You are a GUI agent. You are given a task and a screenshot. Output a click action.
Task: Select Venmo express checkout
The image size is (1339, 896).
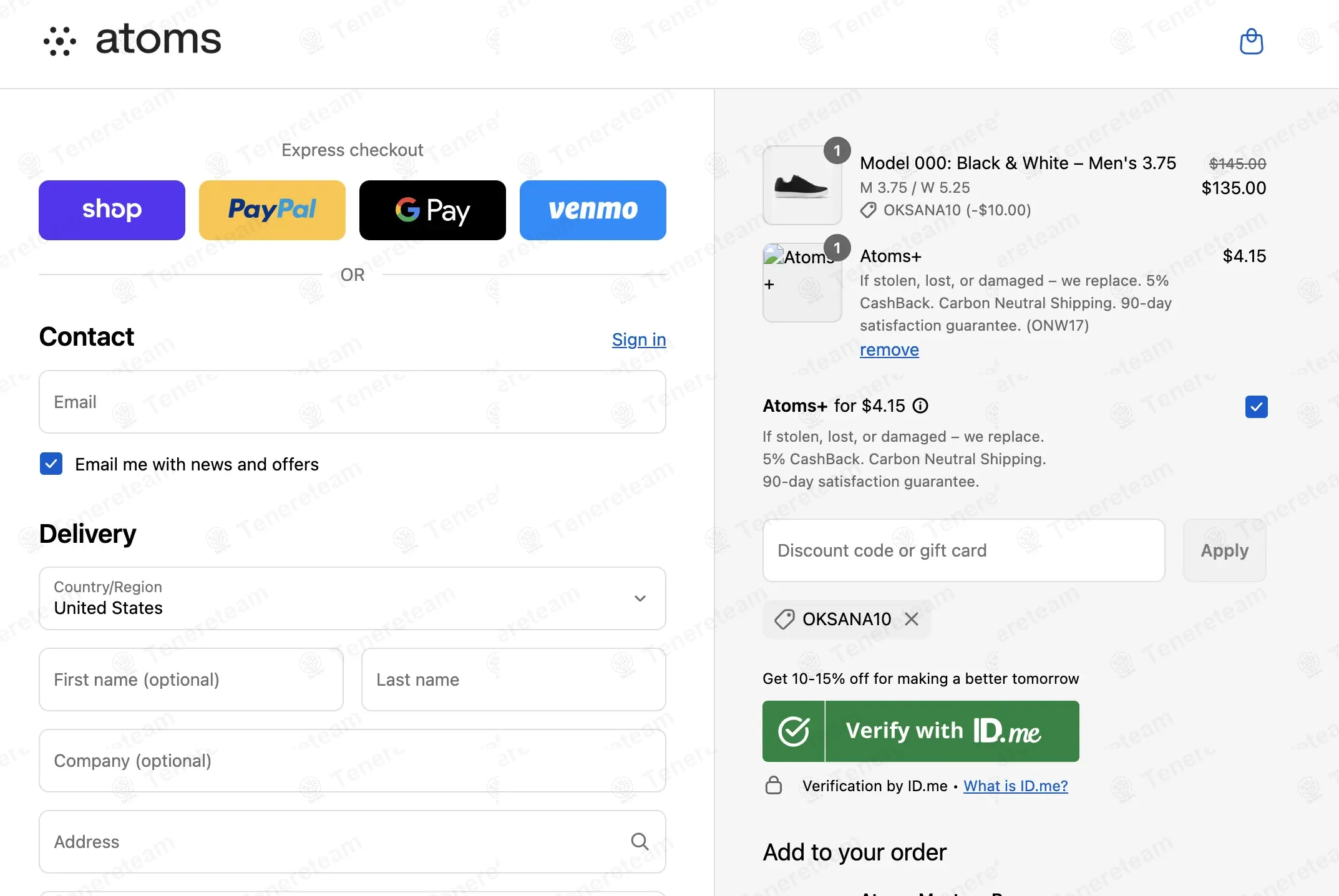[593, 210]
